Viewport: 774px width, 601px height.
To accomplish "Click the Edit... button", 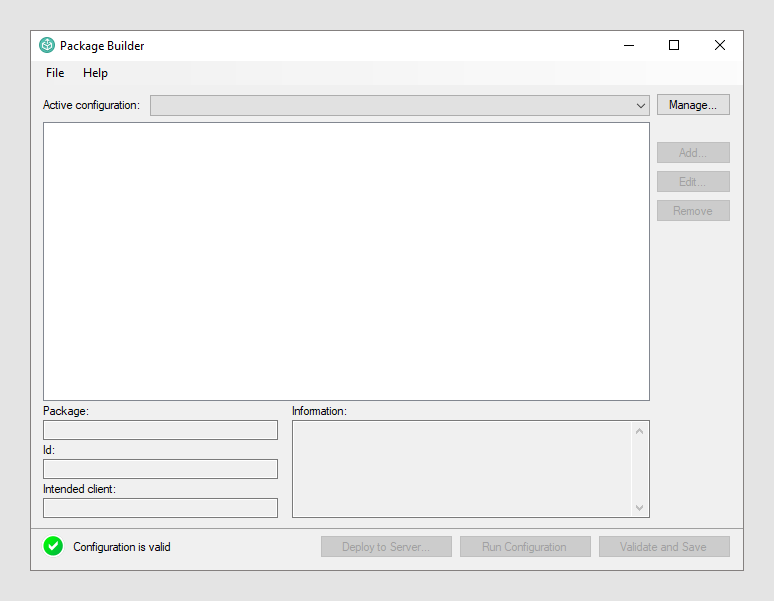I will click(693, 182).
